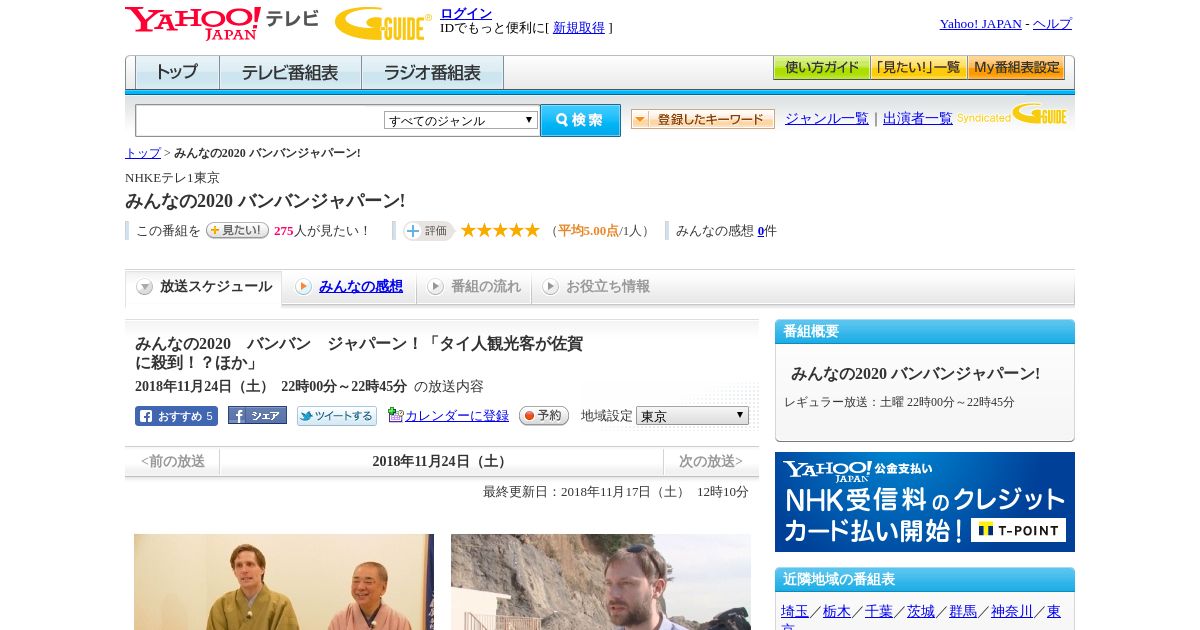Open the みんなの感想 0件 count link
The height and width of the screenshot is (630, 1200).
point(761,231)
